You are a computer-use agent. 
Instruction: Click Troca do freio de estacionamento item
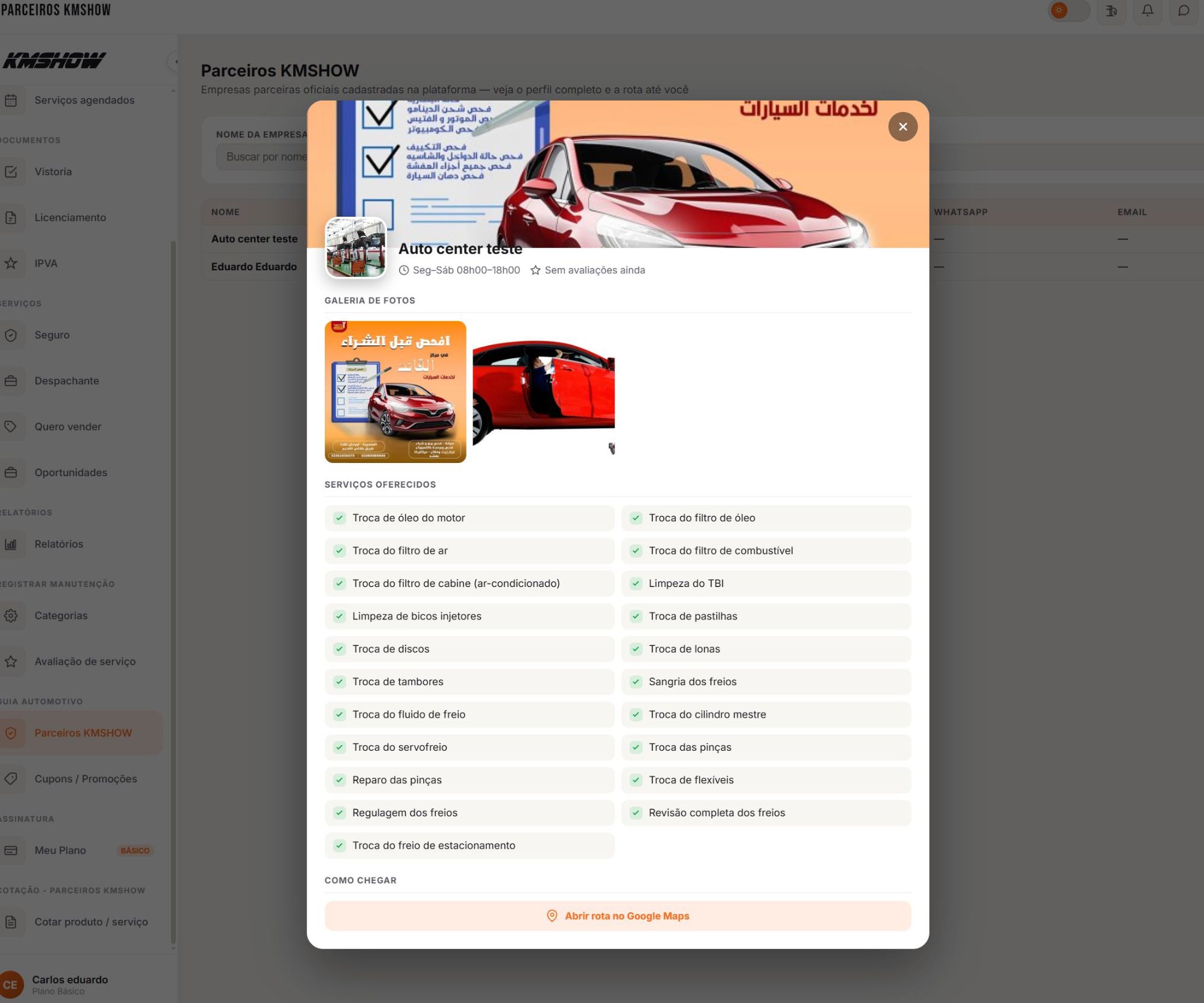(470, 845)
